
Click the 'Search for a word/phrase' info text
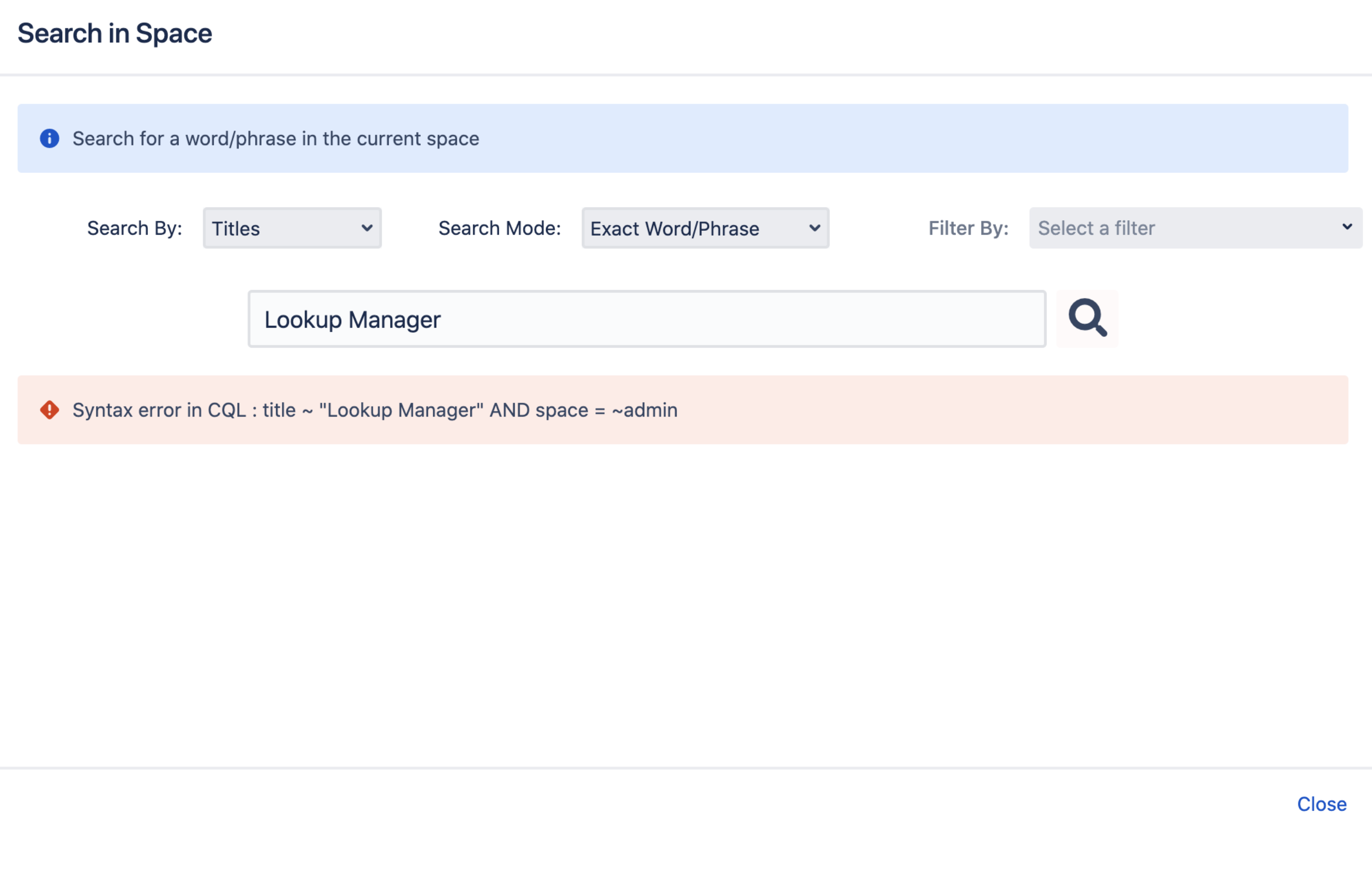click(275, 139)
